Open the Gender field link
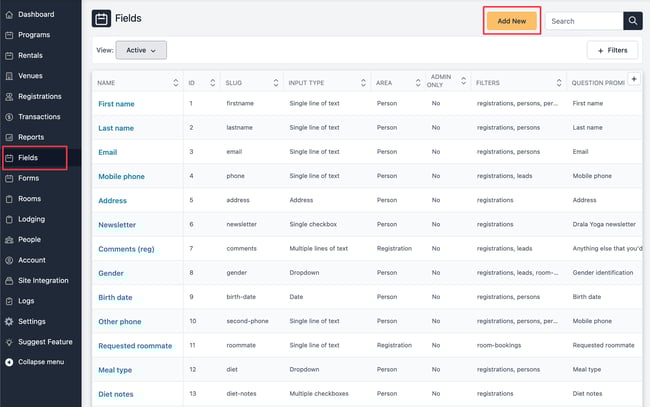650x407 pixels. tap(111, 273)
